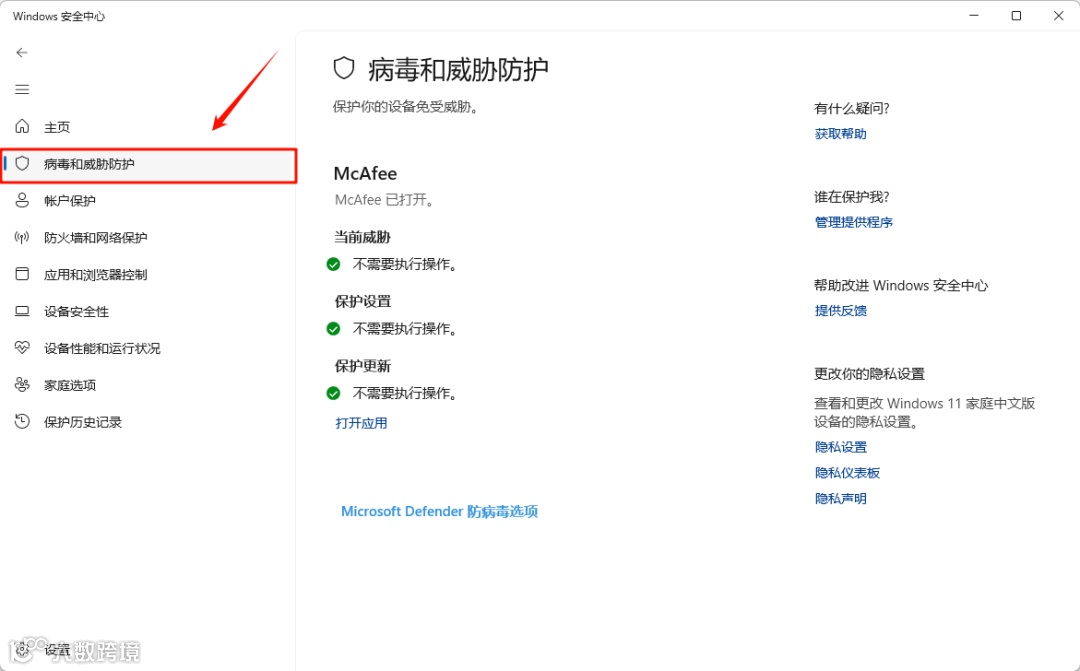Image resolution: width=1080 pixels, height=671 pixels.
Task: Click the 打开应用 link
Action: (361, 423)
